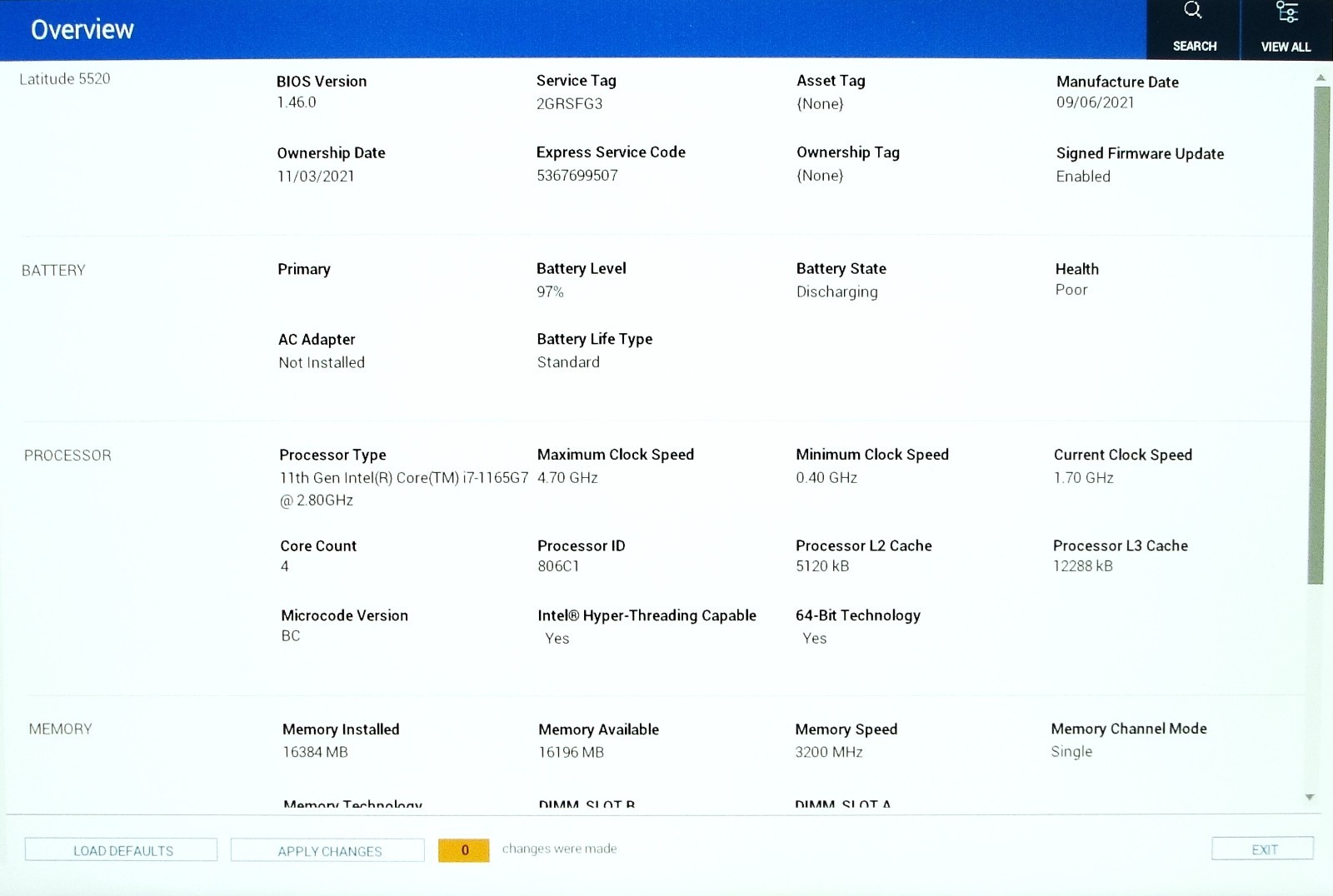Screen dimensions: 1333x896
Task: Click the memory installed 16384 MB value
Action: pos(315,753)
